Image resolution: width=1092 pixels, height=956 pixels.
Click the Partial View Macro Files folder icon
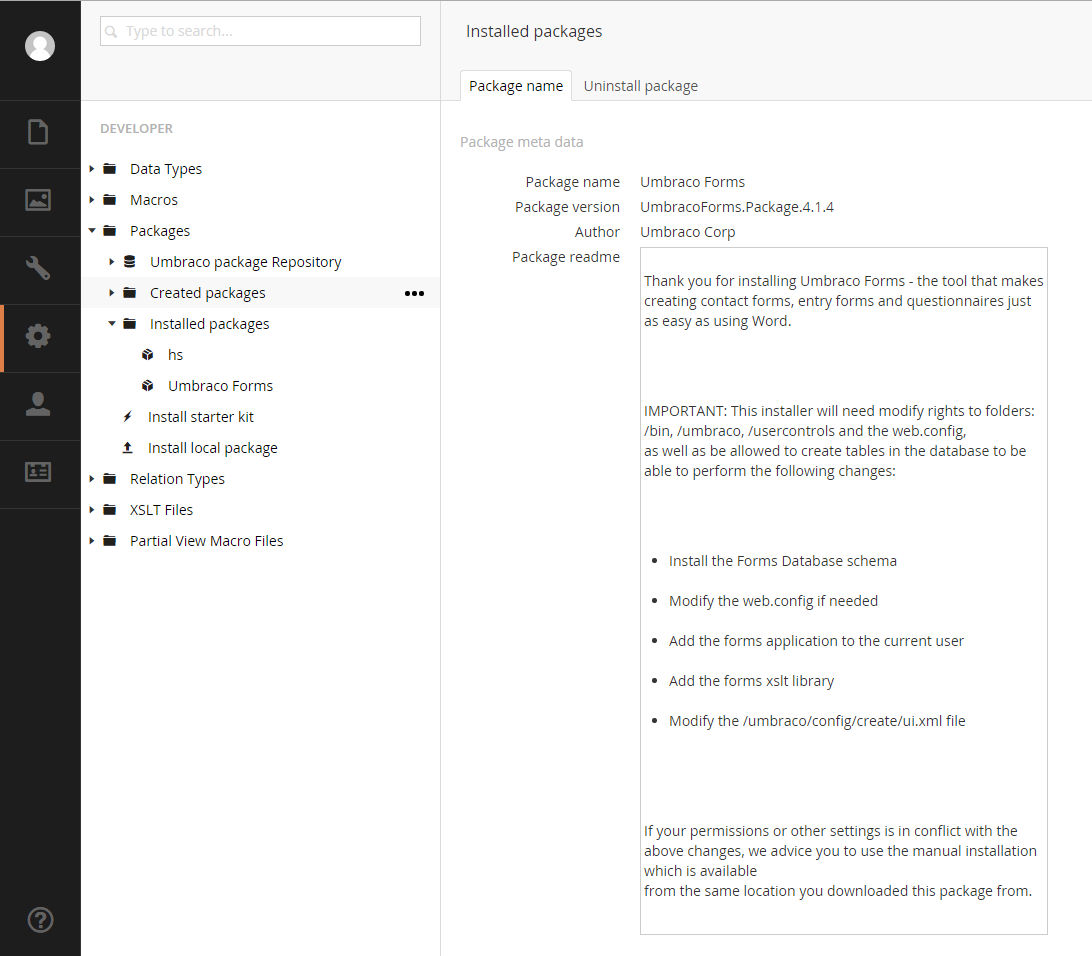pyautogui.click(x=110, y=540)
